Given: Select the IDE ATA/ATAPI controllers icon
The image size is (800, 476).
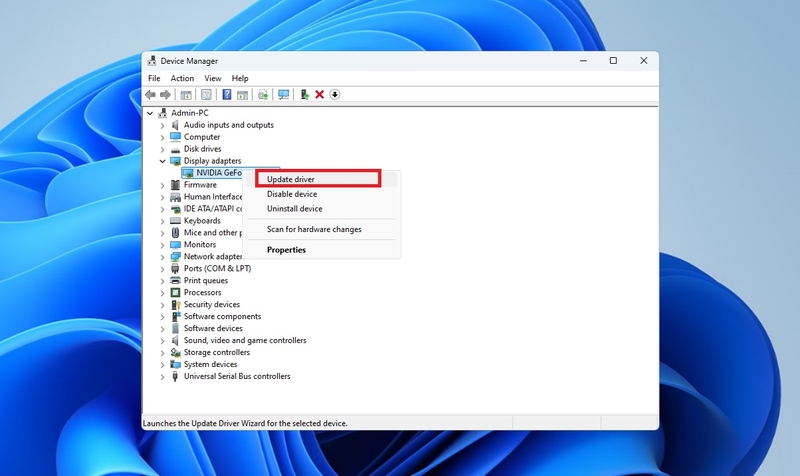Looking at the screenshot, I should [x=175, y=209].
